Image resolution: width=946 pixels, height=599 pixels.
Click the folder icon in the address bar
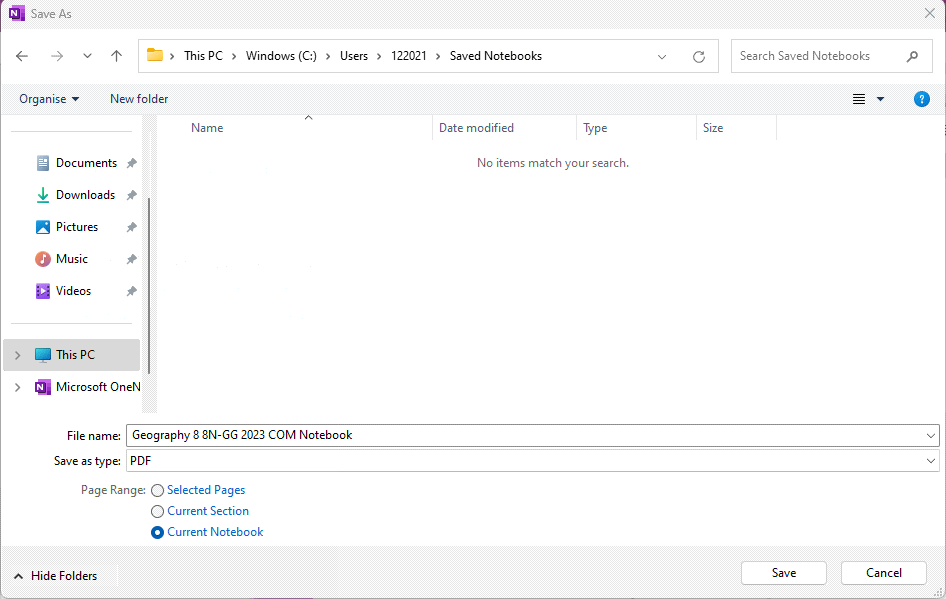tap(155, 55)
